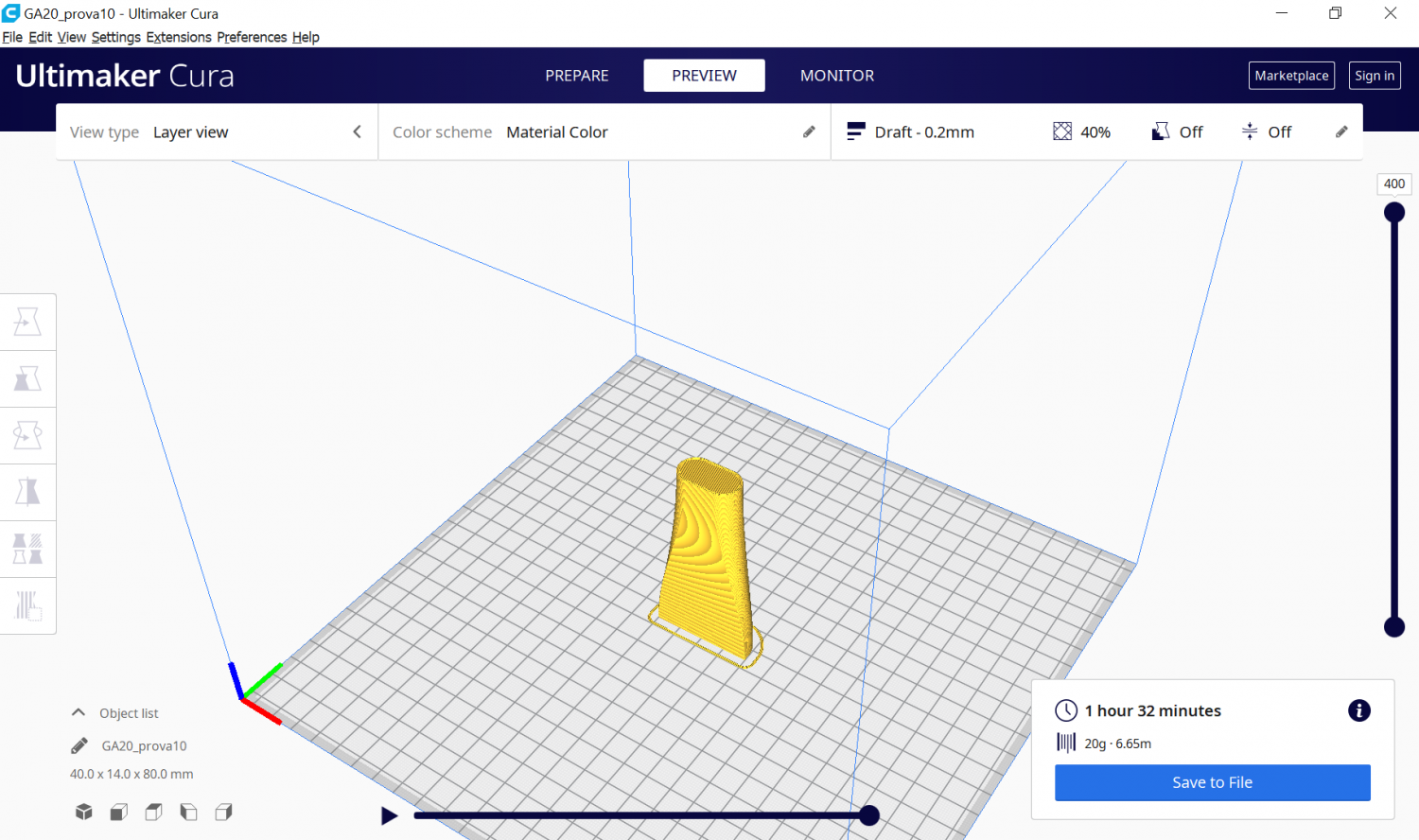Rename model using pencil icon beside GA20_prova10
This screenshot has width=1419, height=840.
click(79, 745)
